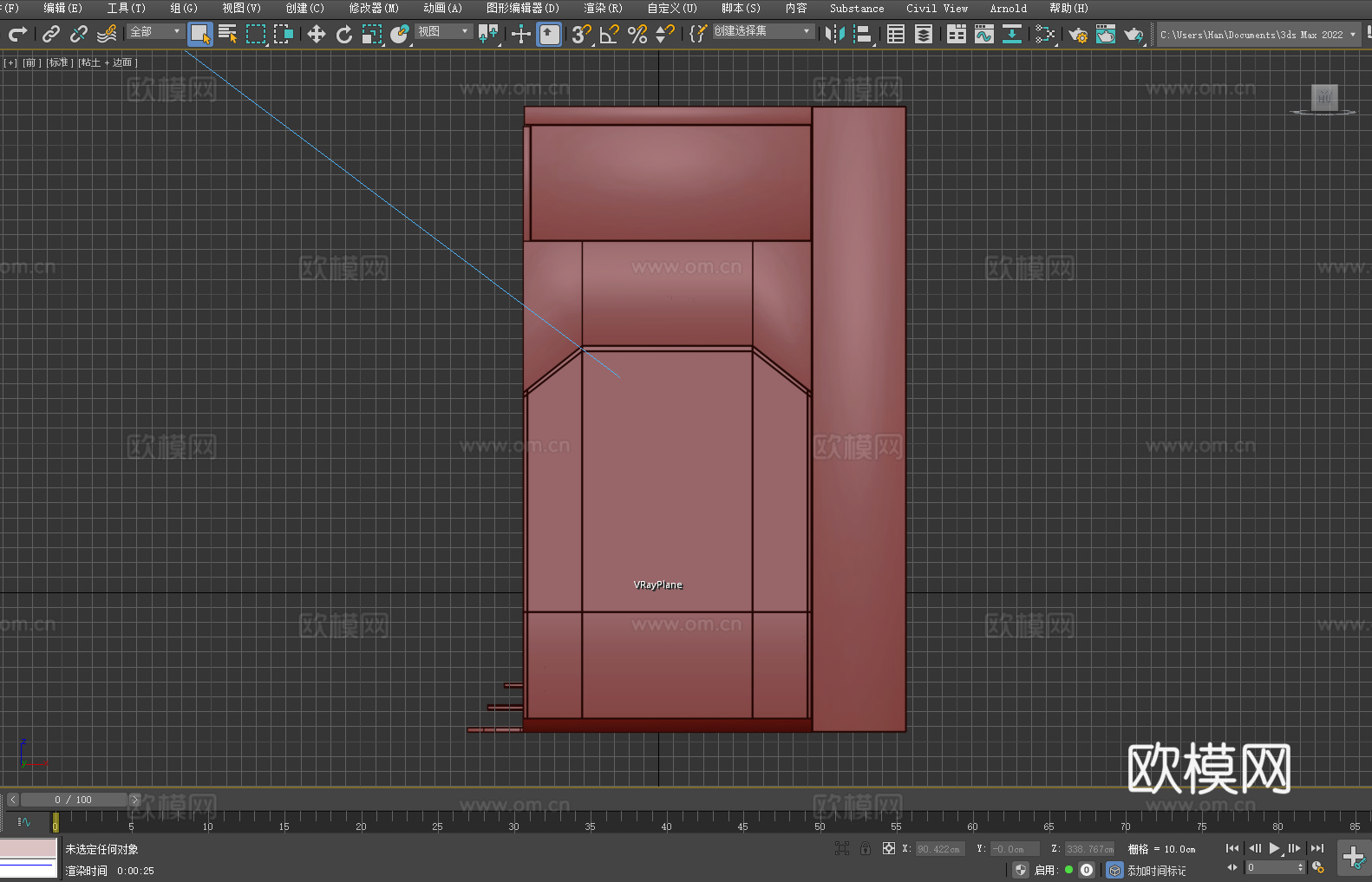Click the [标准] viewport shading label
This screenshot has width=1372, height=882.
pyautogui.click(x=59, y=62)
